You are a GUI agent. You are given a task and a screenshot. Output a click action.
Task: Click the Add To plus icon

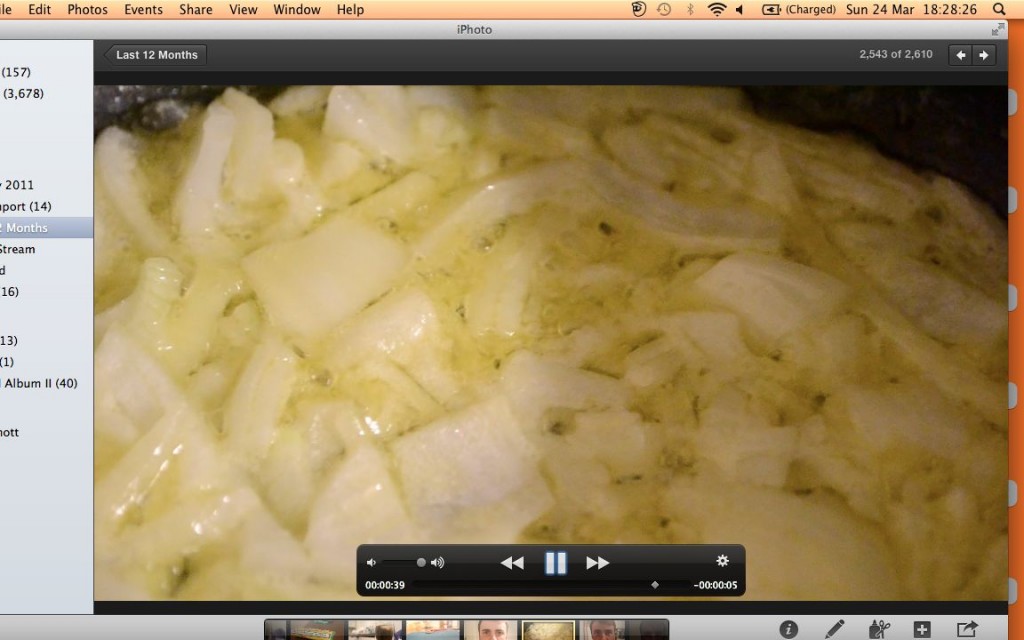coord(921,630)
